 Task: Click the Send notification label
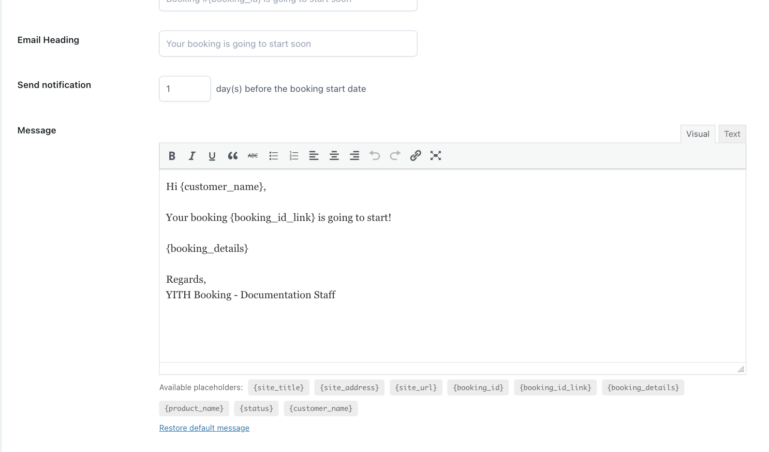54,85
